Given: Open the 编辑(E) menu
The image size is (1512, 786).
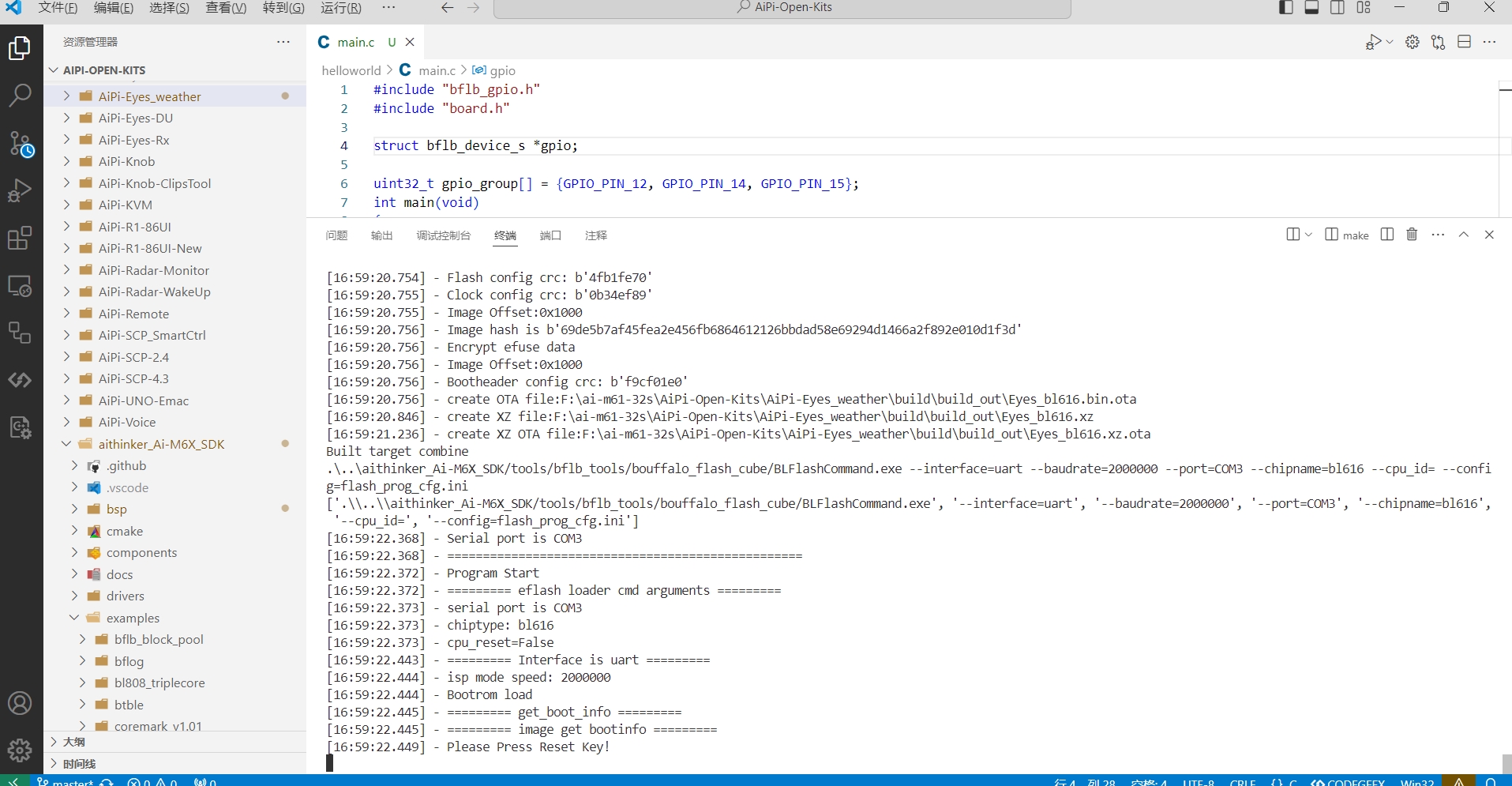Looking at the screenshot, I should [x=114, y=8].
